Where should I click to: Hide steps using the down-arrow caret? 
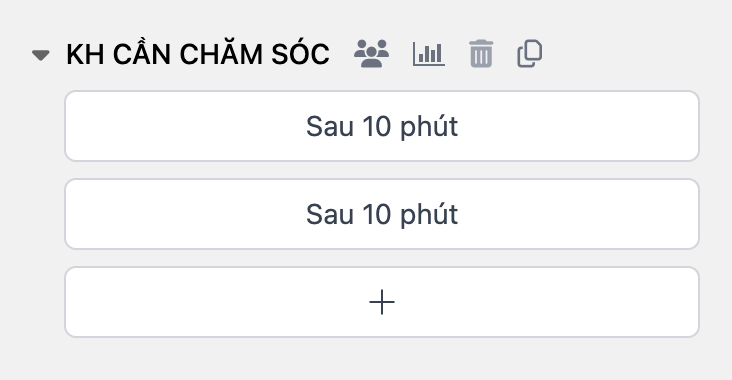(41, 55)
